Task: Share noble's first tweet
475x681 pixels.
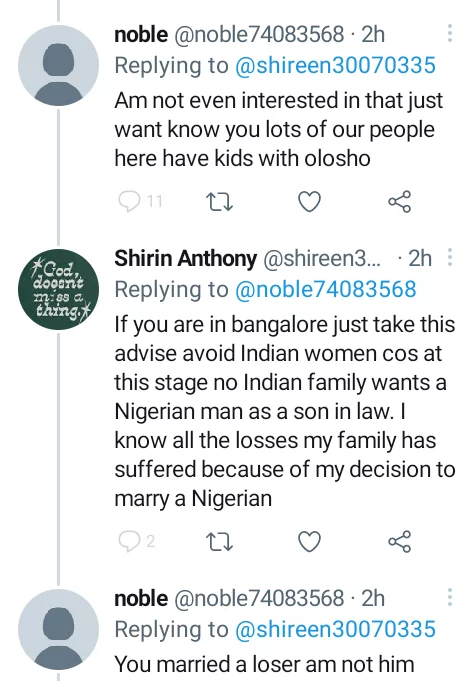Action: (399, 202)
